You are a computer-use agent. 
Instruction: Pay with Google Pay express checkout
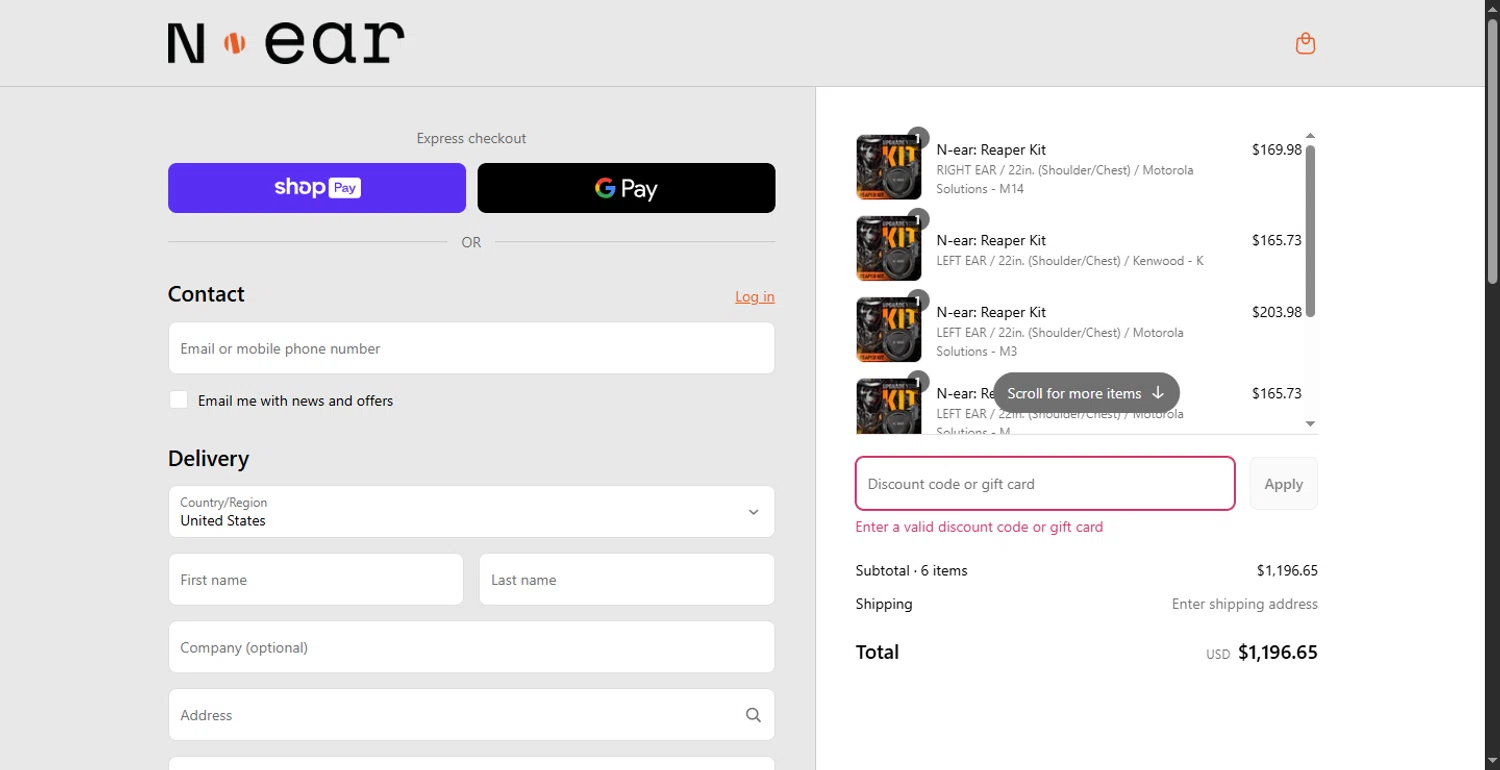tap(626, 188)
